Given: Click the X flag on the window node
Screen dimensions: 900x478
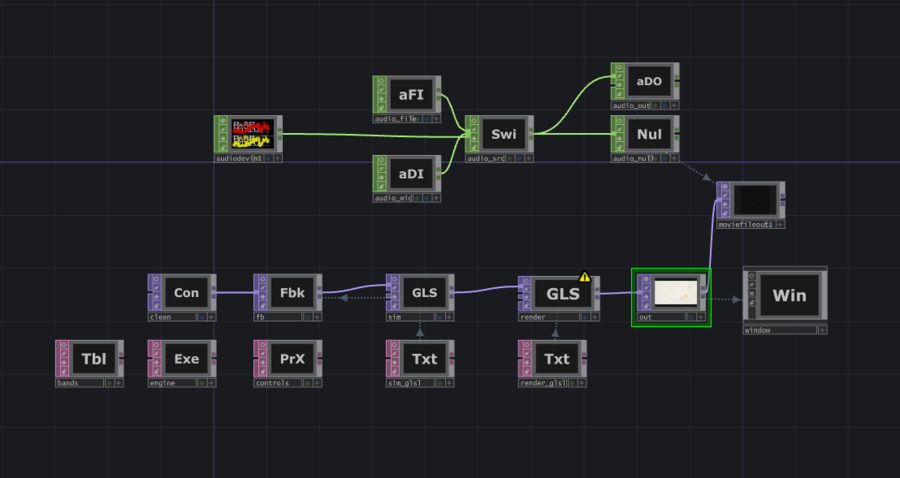Looking at the screenshot, I should pyautogui.click(x=752, y=294).
